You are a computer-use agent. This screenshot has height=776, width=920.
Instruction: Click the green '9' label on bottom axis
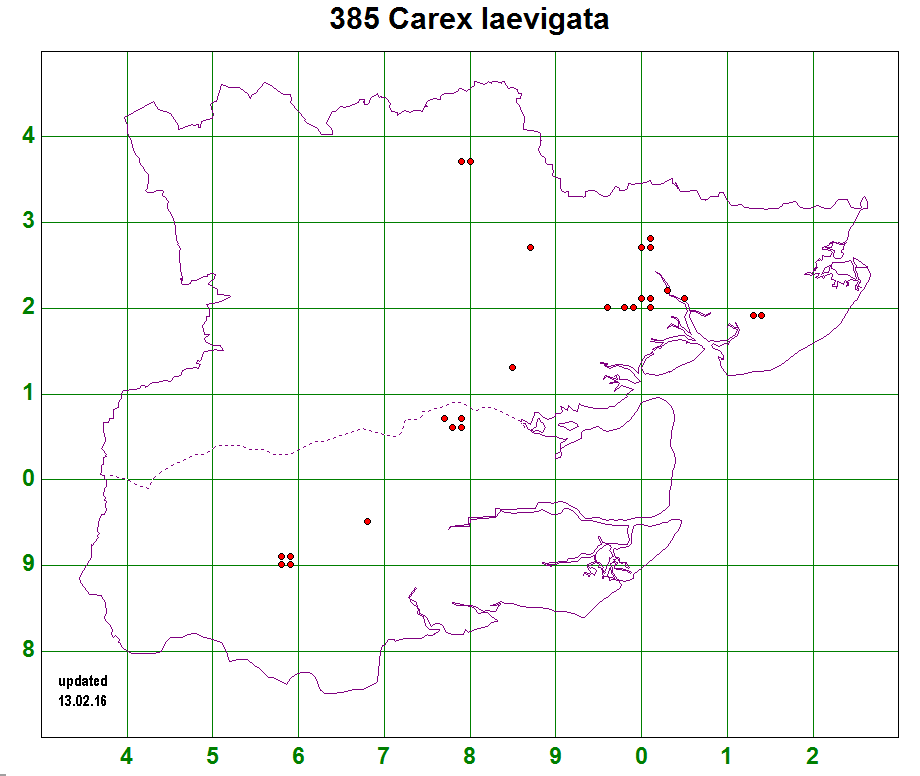[x=555, y=755]
